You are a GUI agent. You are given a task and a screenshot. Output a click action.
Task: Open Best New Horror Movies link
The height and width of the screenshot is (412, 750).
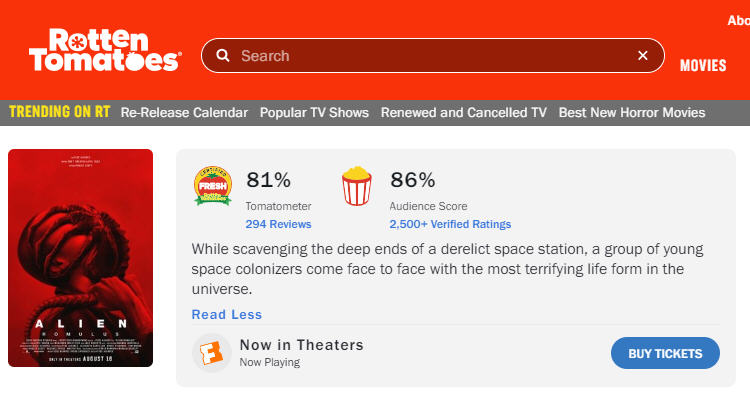coord(632,112)
